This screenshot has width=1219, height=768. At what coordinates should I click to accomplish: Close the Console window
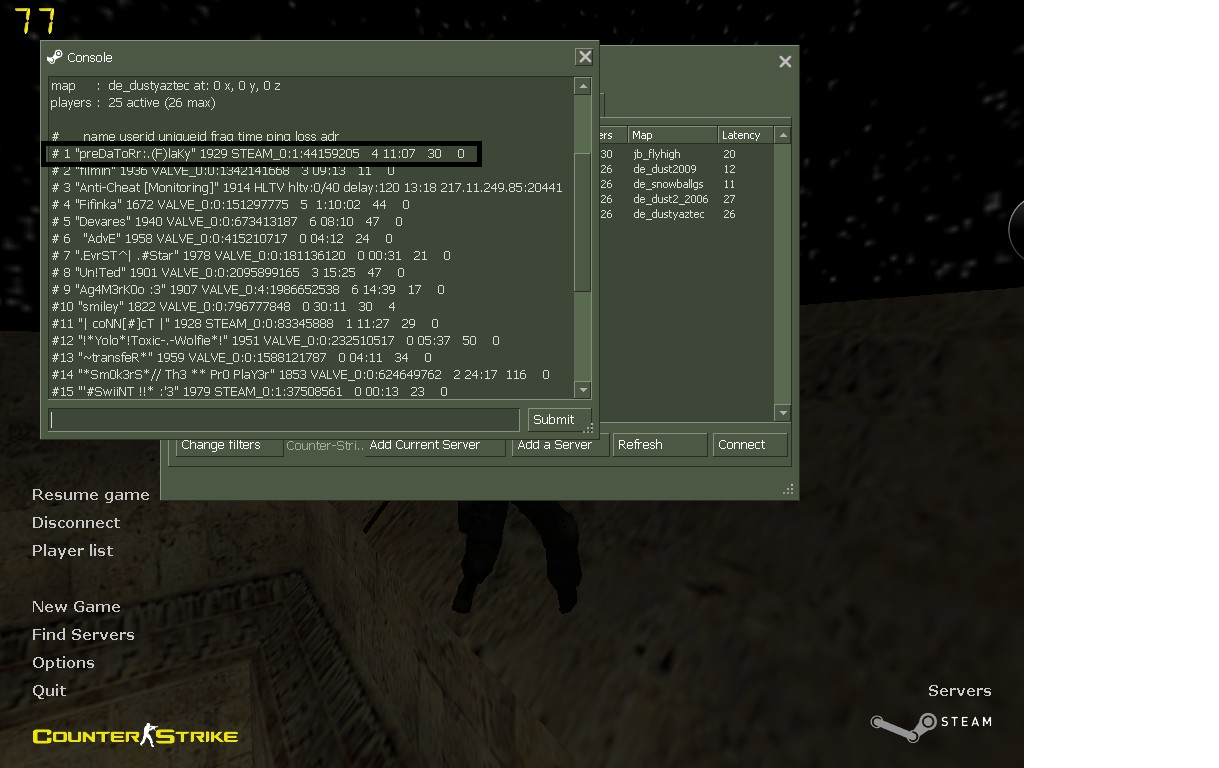(x=584, y=58)
